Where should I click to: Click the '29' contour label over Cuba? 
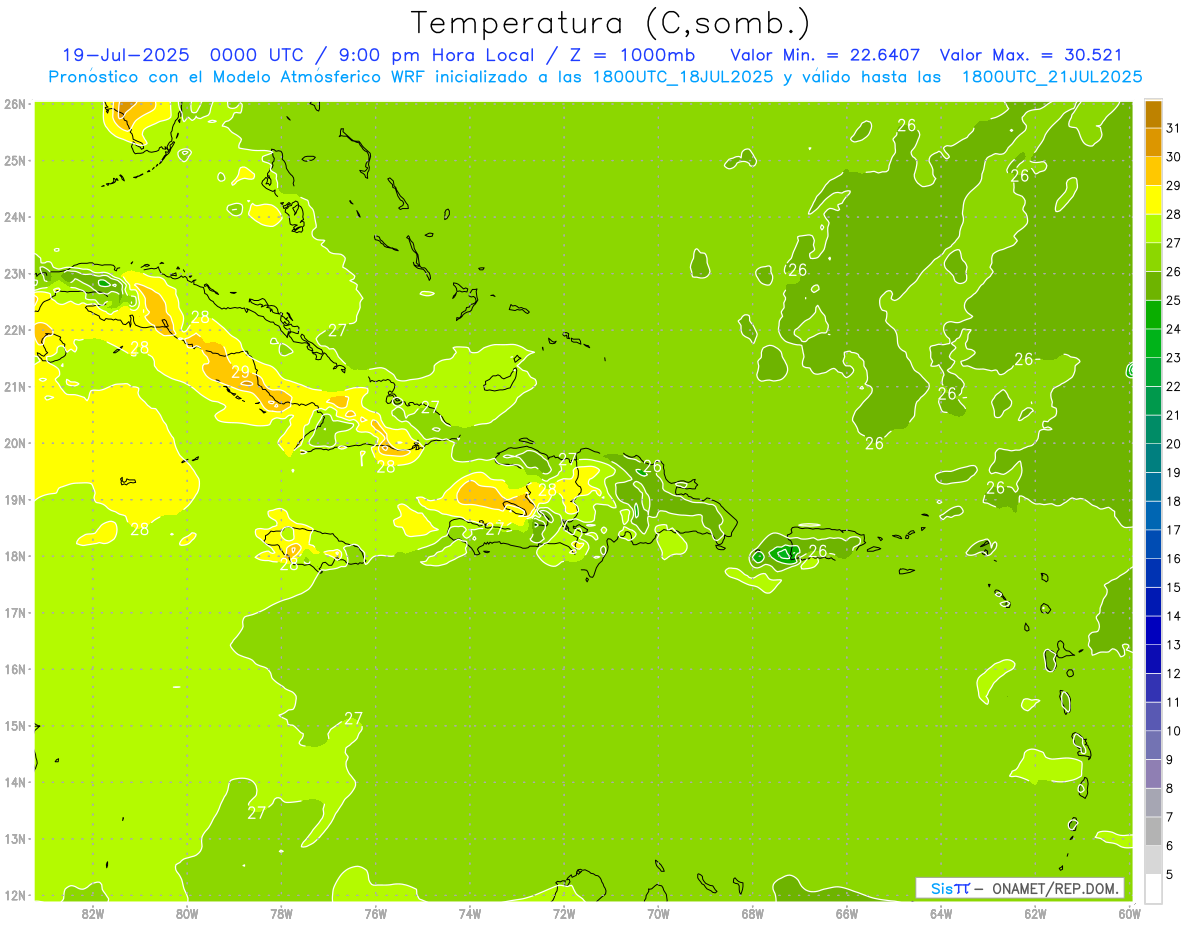pyautogui.click(x=241, y=372)
